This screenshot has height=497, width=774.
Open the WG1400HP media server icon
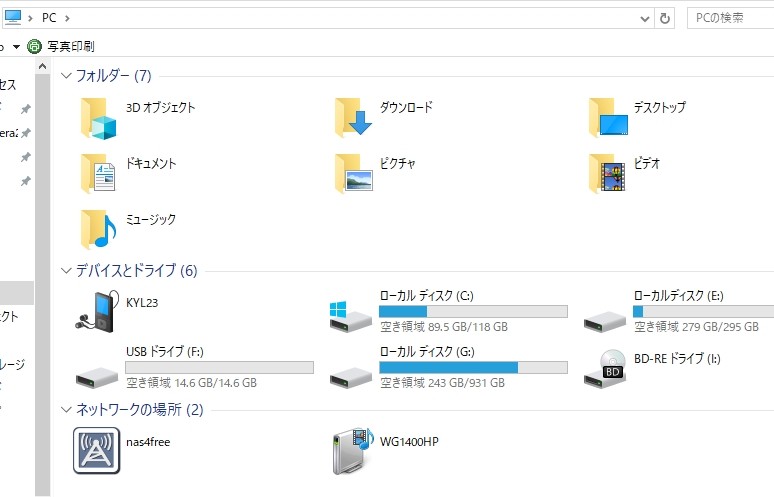pyautogui.click(x=352, y=450)
